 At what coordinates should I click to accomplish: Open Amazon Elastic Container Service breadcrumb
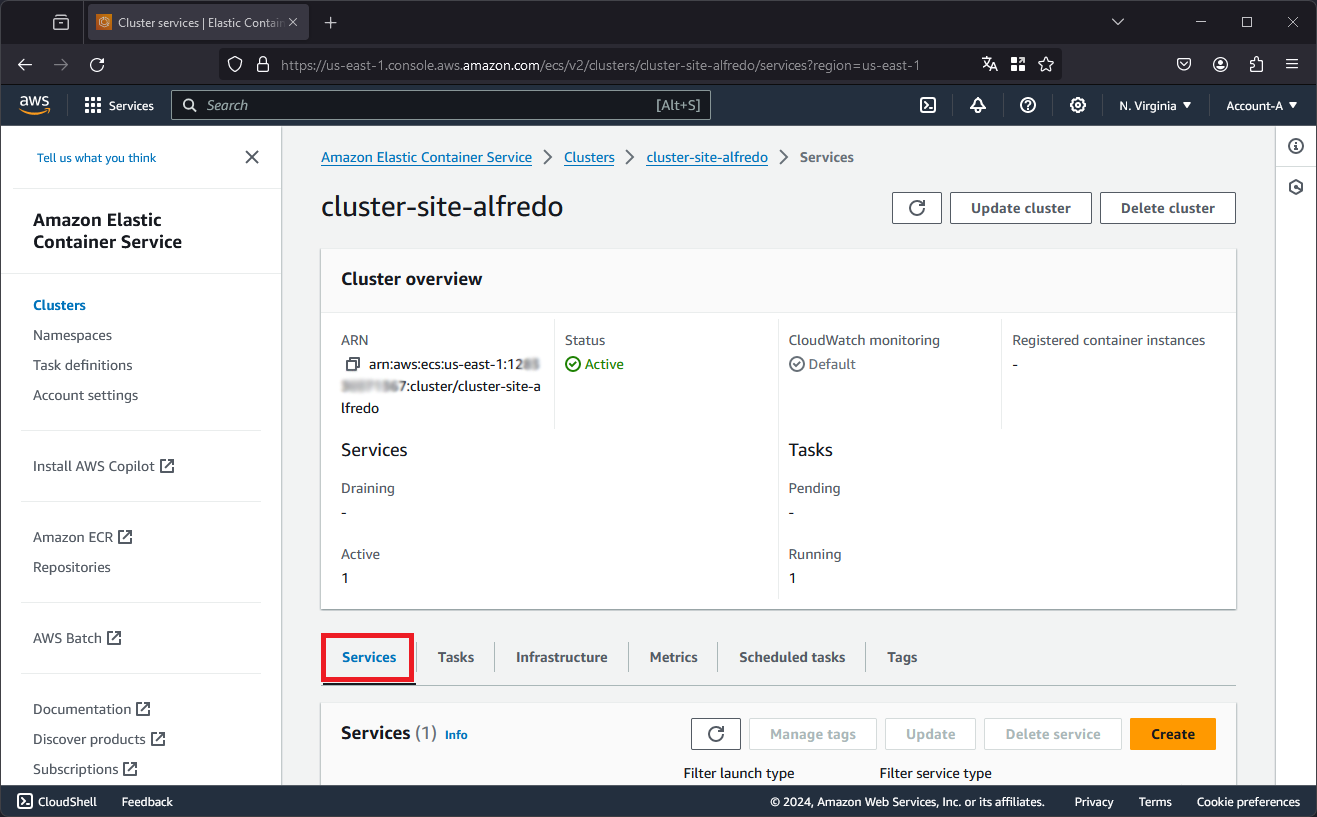point(427,157)
